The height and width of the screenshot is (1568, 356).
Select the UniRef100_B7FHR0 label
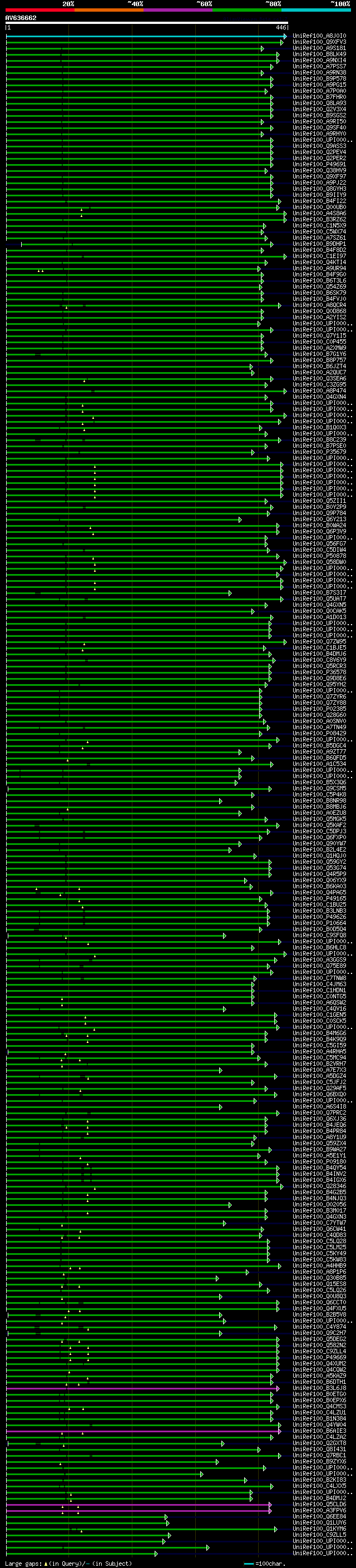point(319,97)
